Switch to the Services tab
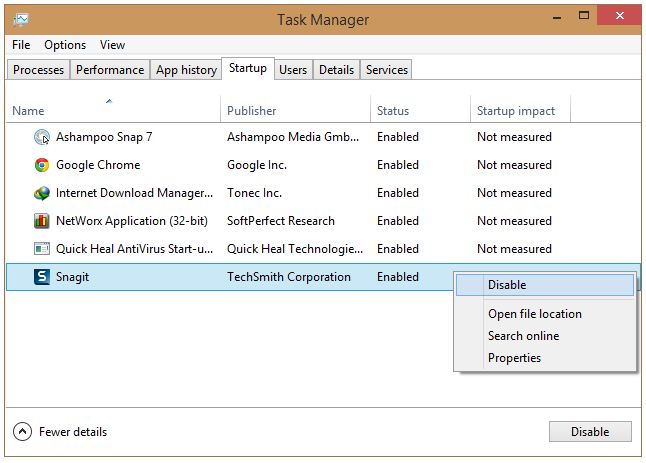Image resolution: width=646 pixels, height=463 pixels. (386, 70)
